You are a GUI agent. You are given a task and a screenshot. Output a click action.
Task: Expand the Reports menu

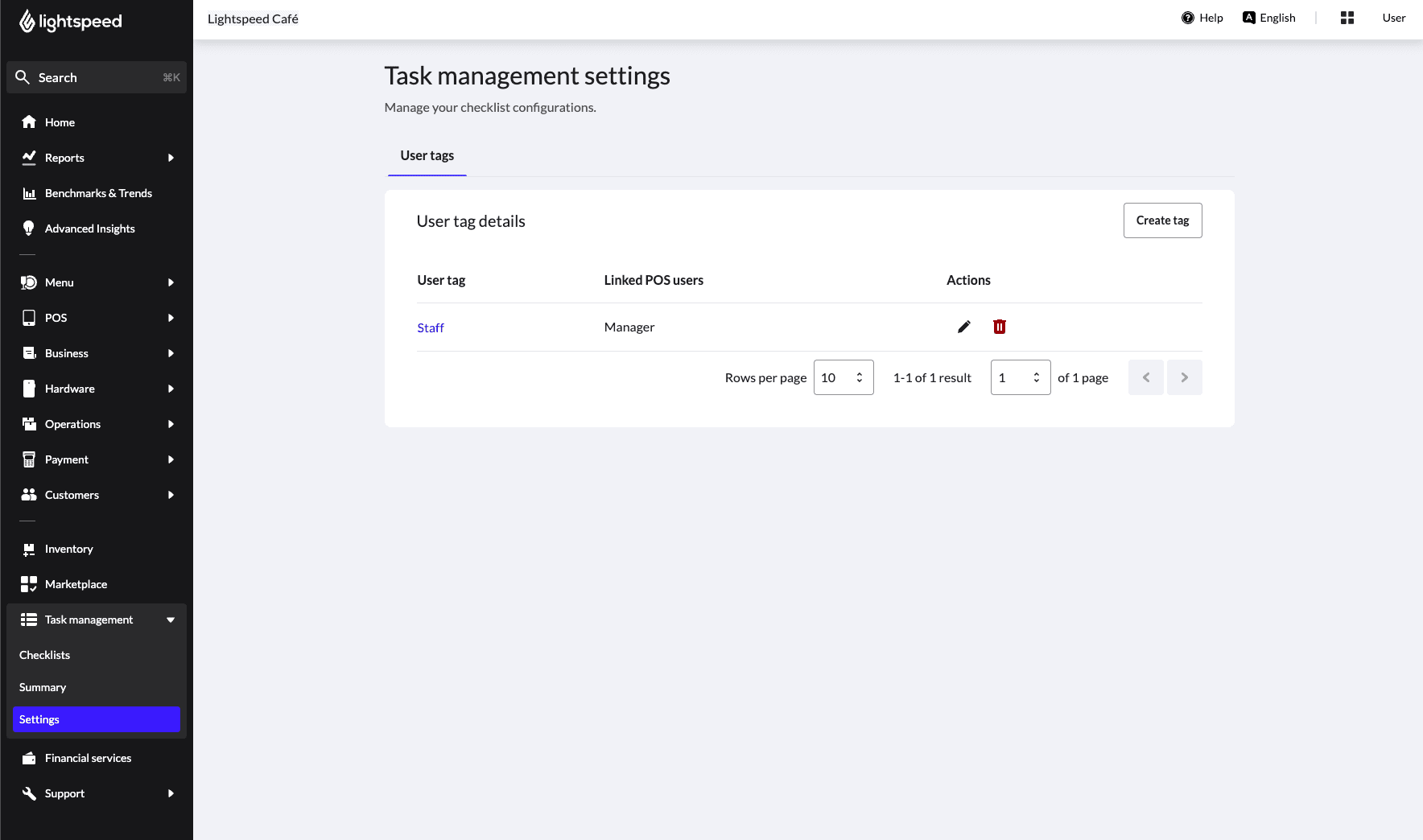(x=170, y=158)
